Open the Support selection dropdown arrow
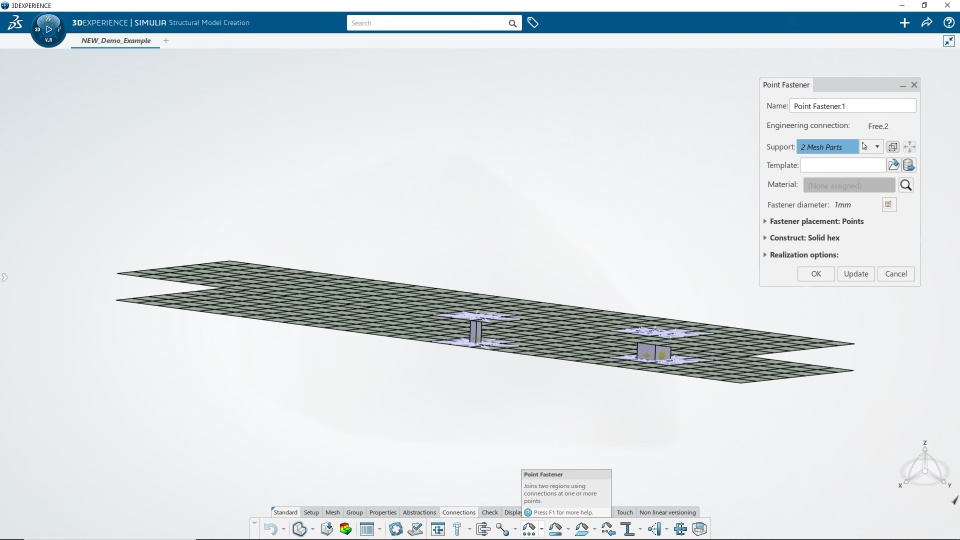This screenshot has width=960, height=540. click(x=877, y=146)
